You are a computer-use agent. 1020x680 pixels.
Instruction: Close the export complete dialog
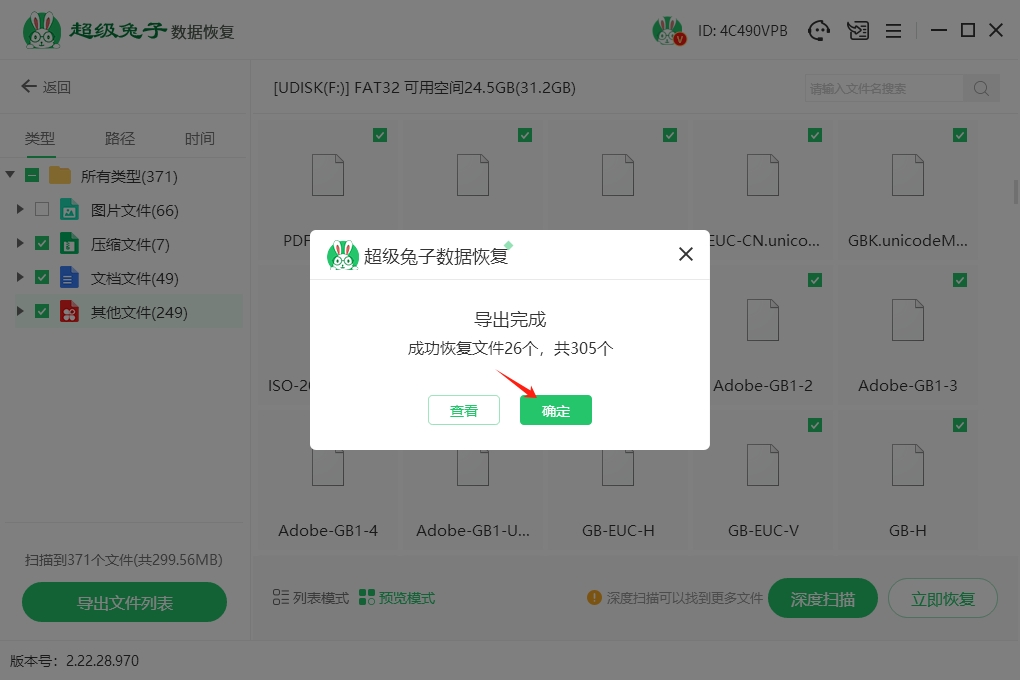point(686,254)
